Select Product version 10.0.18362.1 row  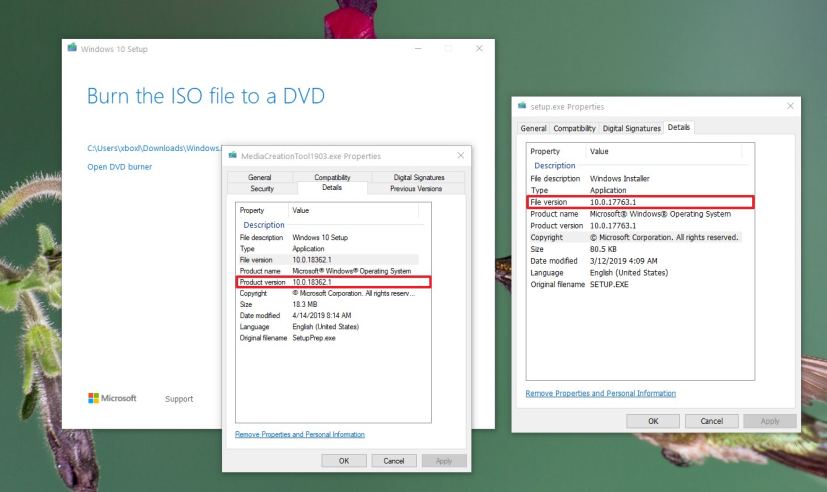pos(333,282)
